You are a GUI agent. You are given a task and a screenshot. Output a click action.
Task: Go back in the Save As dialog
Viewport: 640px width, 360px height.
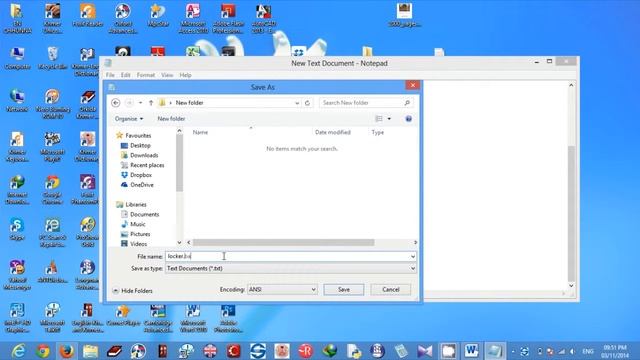(116, 103)
